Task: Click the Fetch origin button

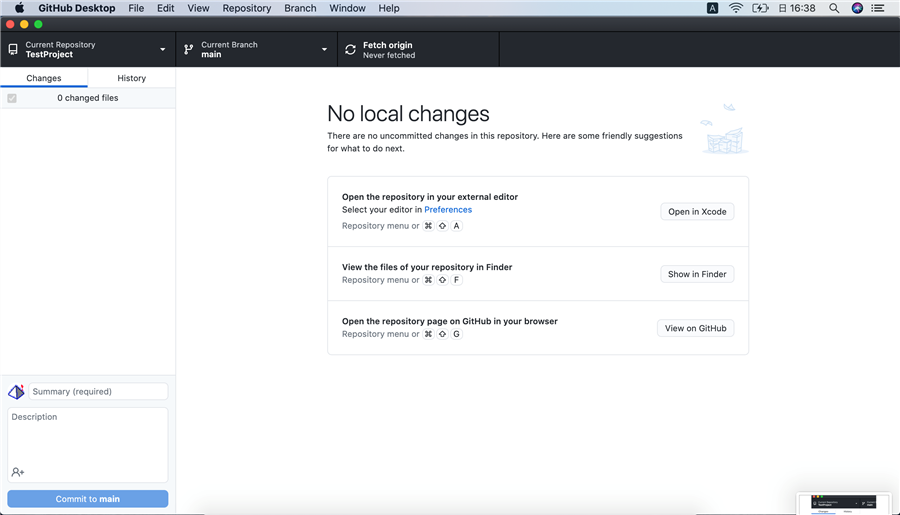Action: point(418,49)
